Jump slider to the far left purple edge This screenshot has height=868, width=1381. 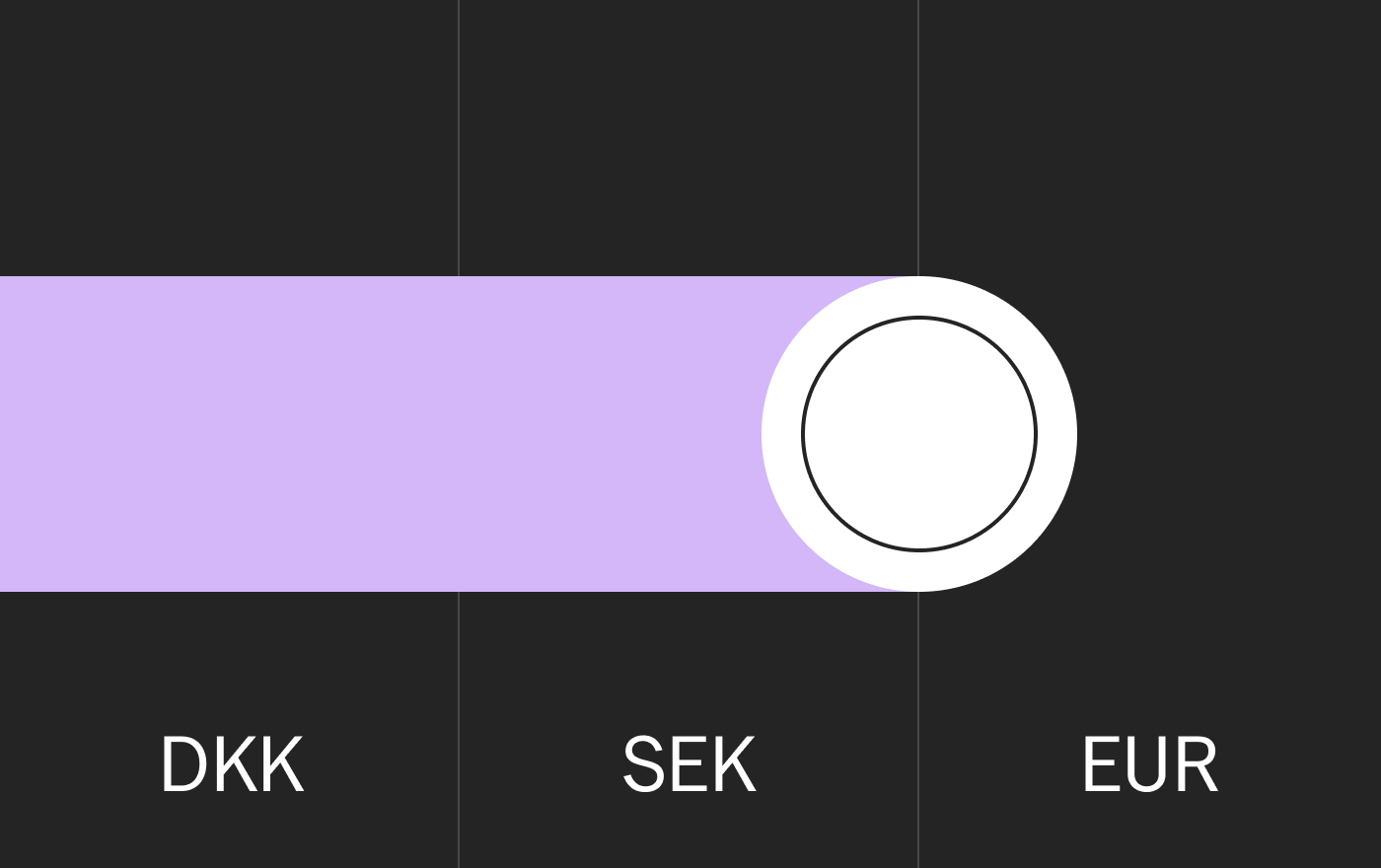(5, 434)
